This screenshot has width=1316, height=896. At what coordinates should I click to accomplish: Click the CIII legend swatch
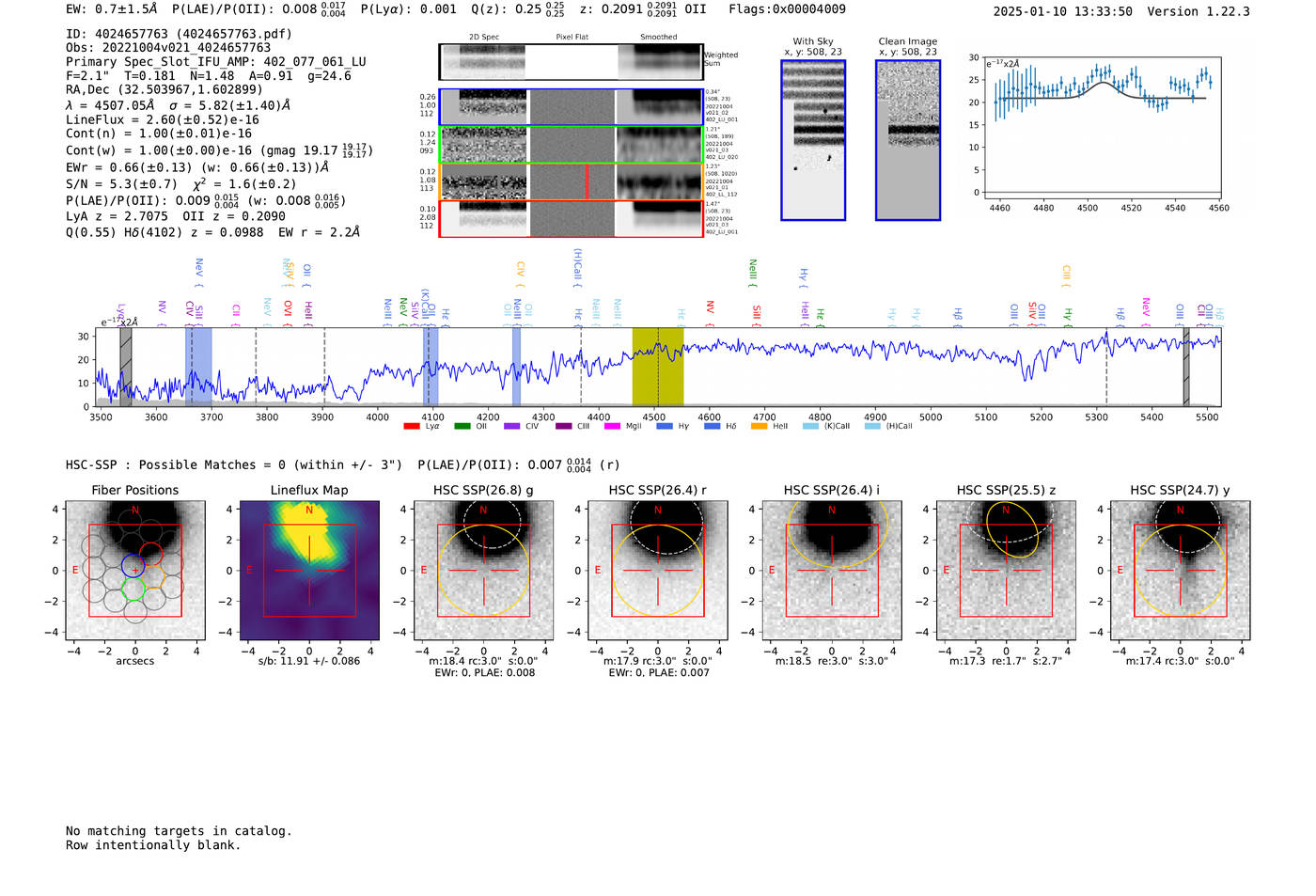click(562, 426)
